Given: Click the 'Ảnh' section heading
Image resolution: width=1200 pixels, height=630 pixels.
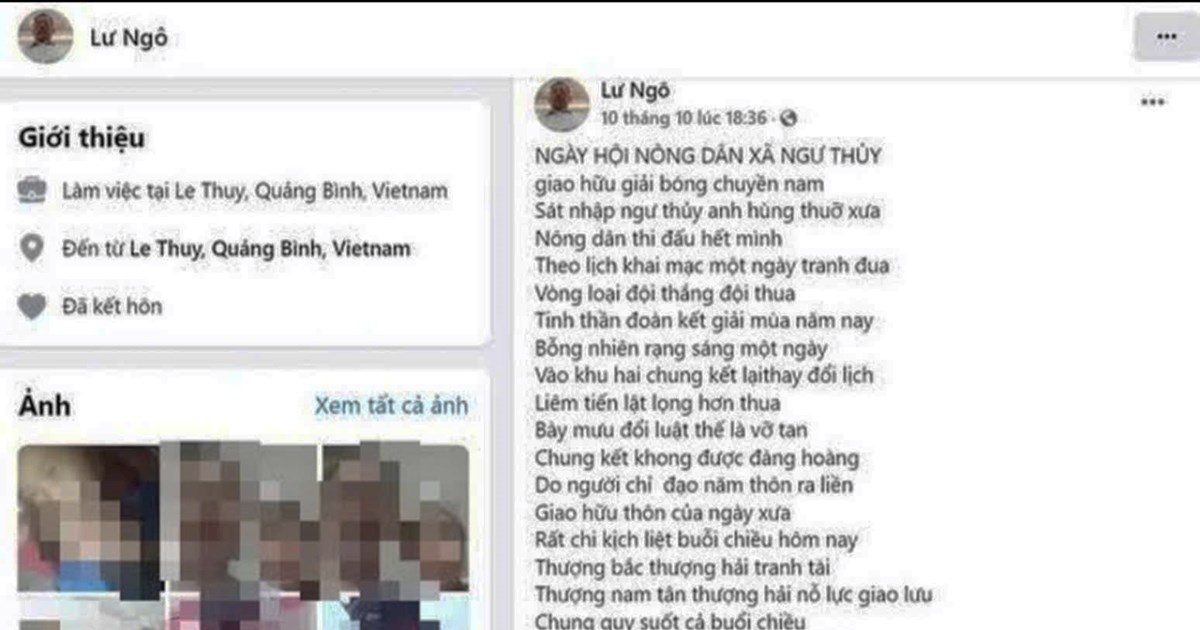Looking at the screenshot, I should [x=44, y=406].
